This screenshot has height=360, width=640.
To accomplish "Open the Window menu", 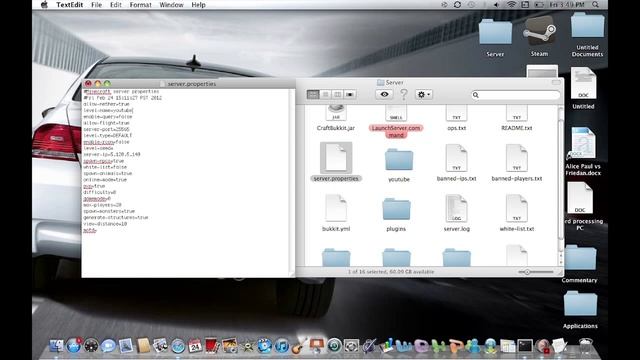I will point(171,5).
